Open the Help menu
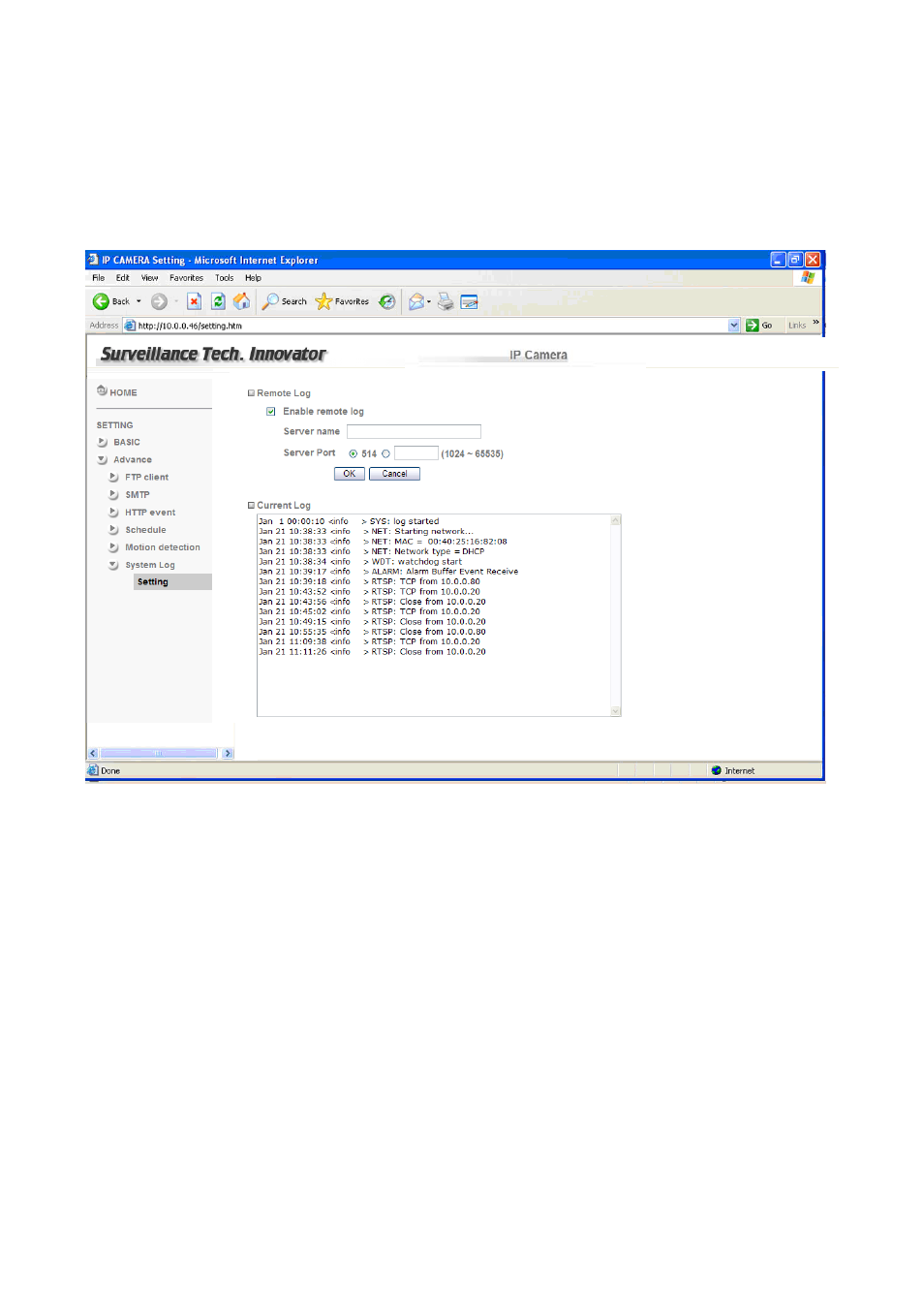 click(x=254, y=278)
